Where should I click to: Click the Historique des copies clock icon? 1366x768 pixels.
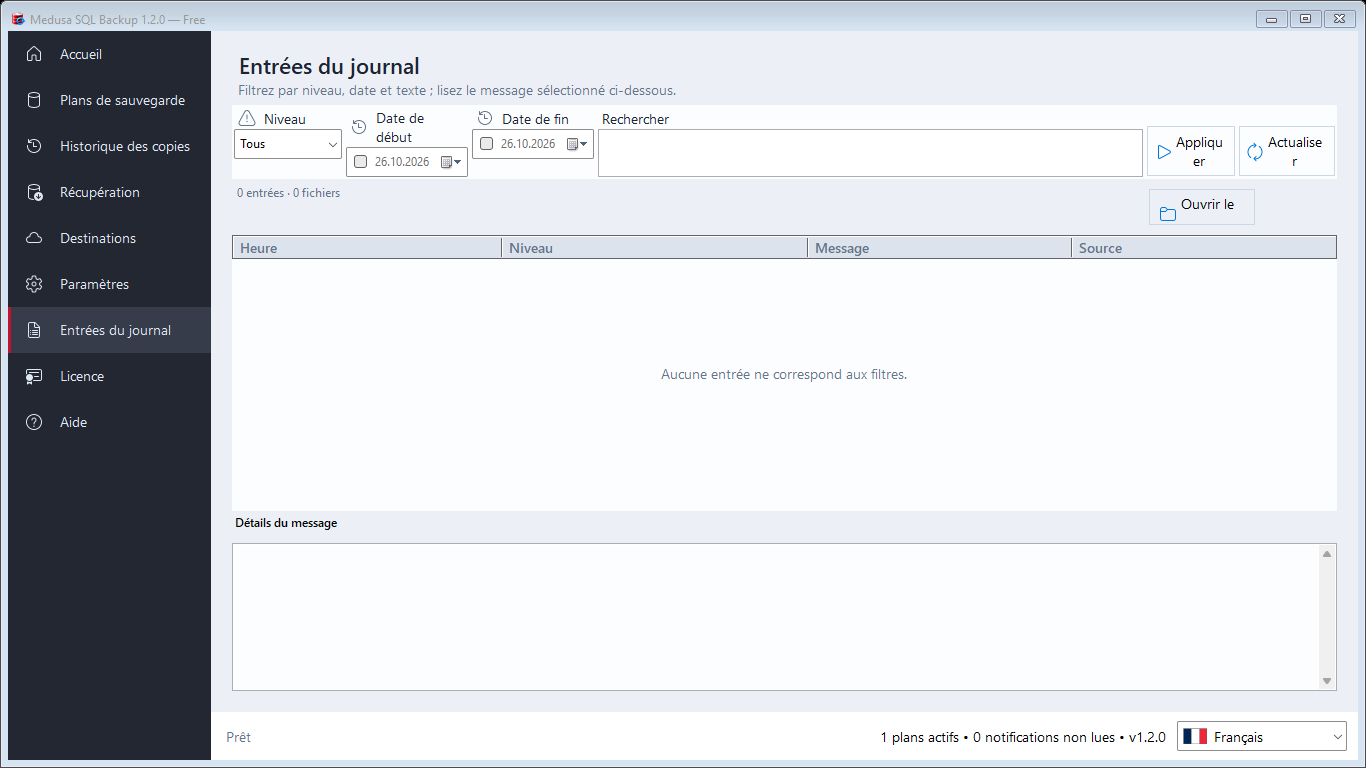point(34,146)
